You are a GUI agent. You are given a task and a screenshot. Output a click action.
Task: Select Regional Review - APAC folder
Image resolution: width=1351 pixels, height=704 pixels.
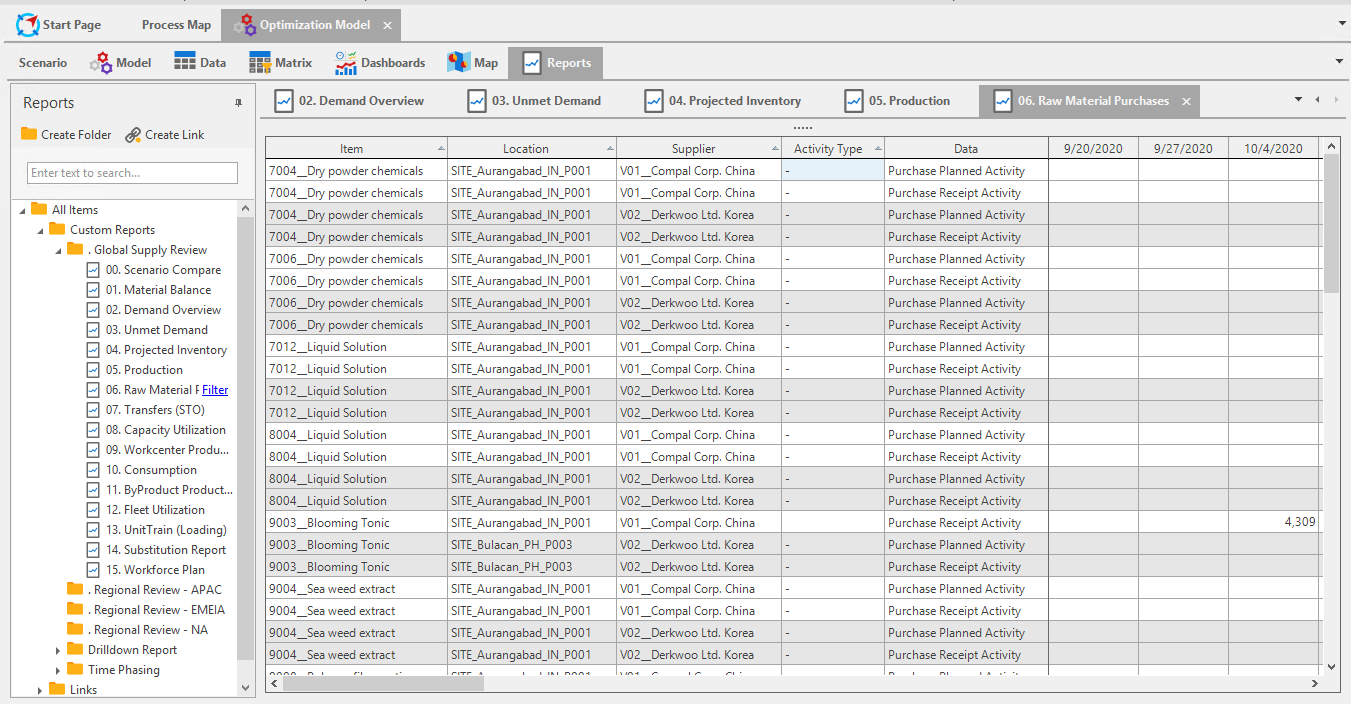tap(155, 590)
